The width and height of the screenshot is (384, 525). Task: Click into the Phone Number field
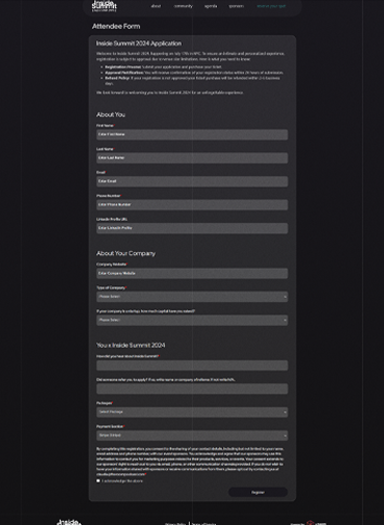192,205
